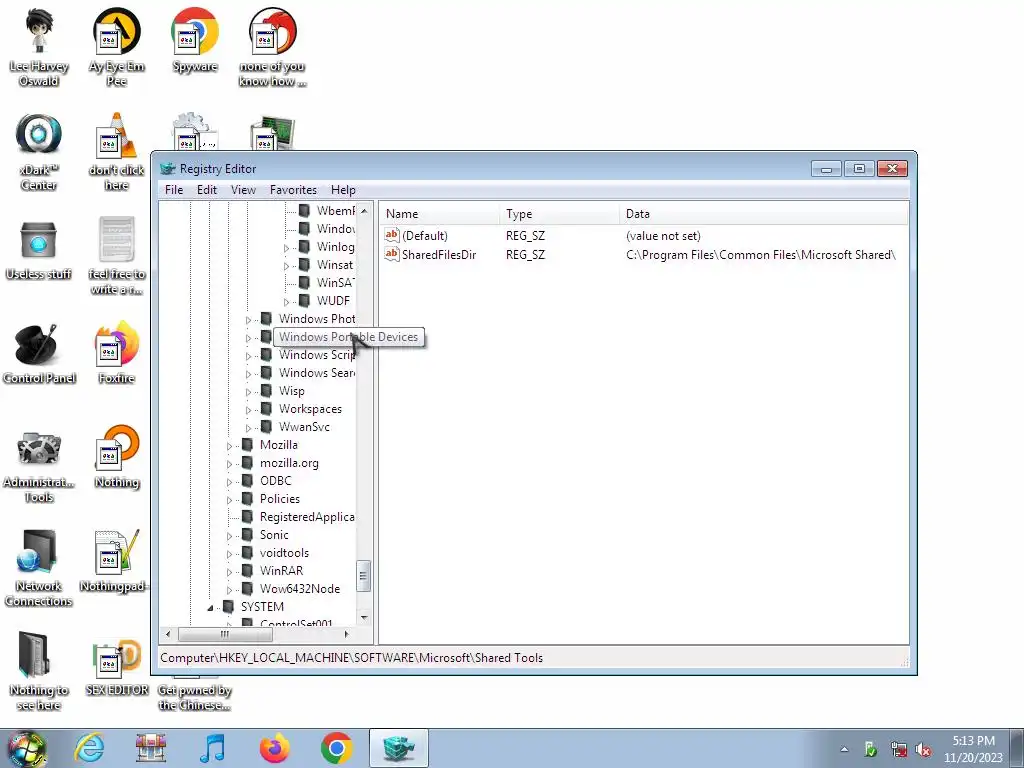Select the Nothing desktop icon

[117, 457]
